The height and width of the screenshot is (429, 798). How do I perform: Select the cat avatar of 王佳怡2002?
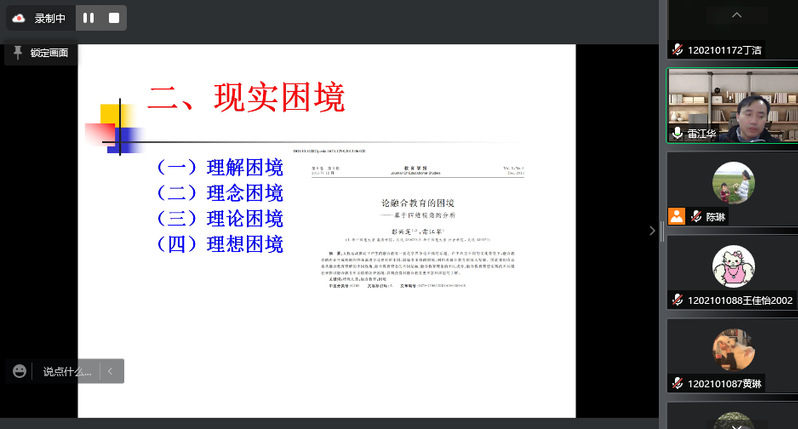(732, 267)
